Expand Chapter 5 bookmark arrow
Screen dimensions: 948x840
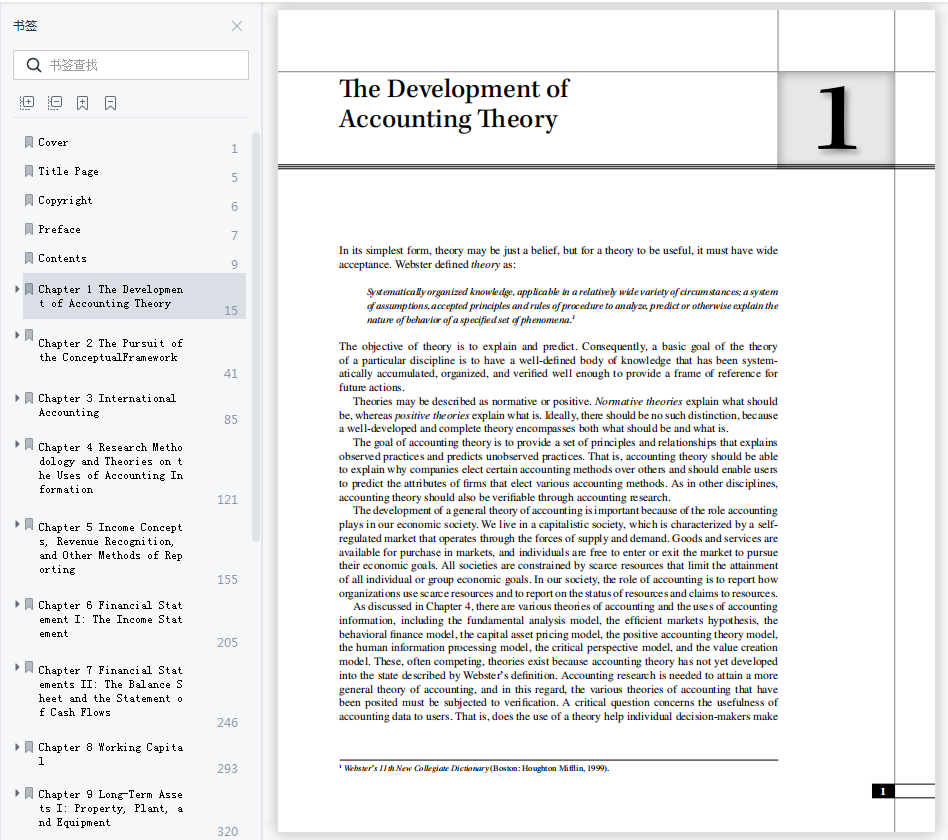click(x=17, y=524)
